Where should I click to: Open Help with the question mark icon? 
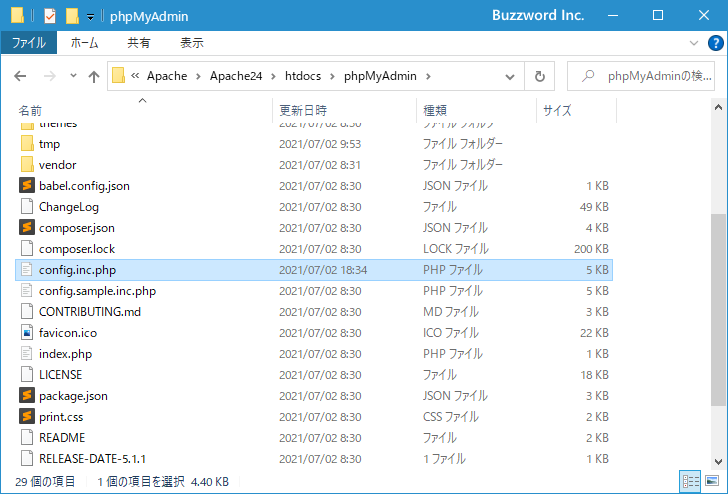coord(715,43)
